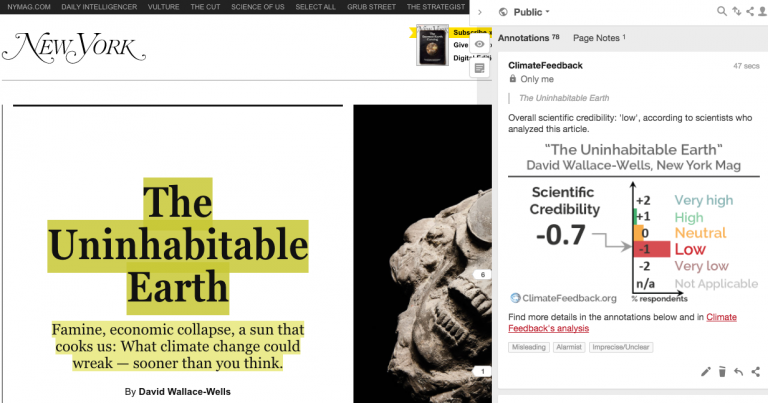Expand the Public group dropdown
768x403 pixels.
(531, 12)
